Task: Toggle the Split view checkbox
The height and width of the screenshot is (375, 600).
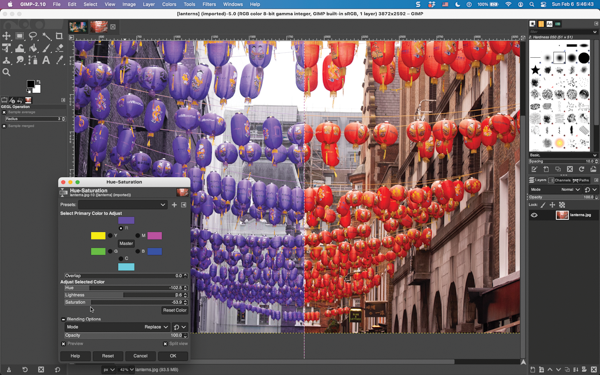Action: (165, 344)
